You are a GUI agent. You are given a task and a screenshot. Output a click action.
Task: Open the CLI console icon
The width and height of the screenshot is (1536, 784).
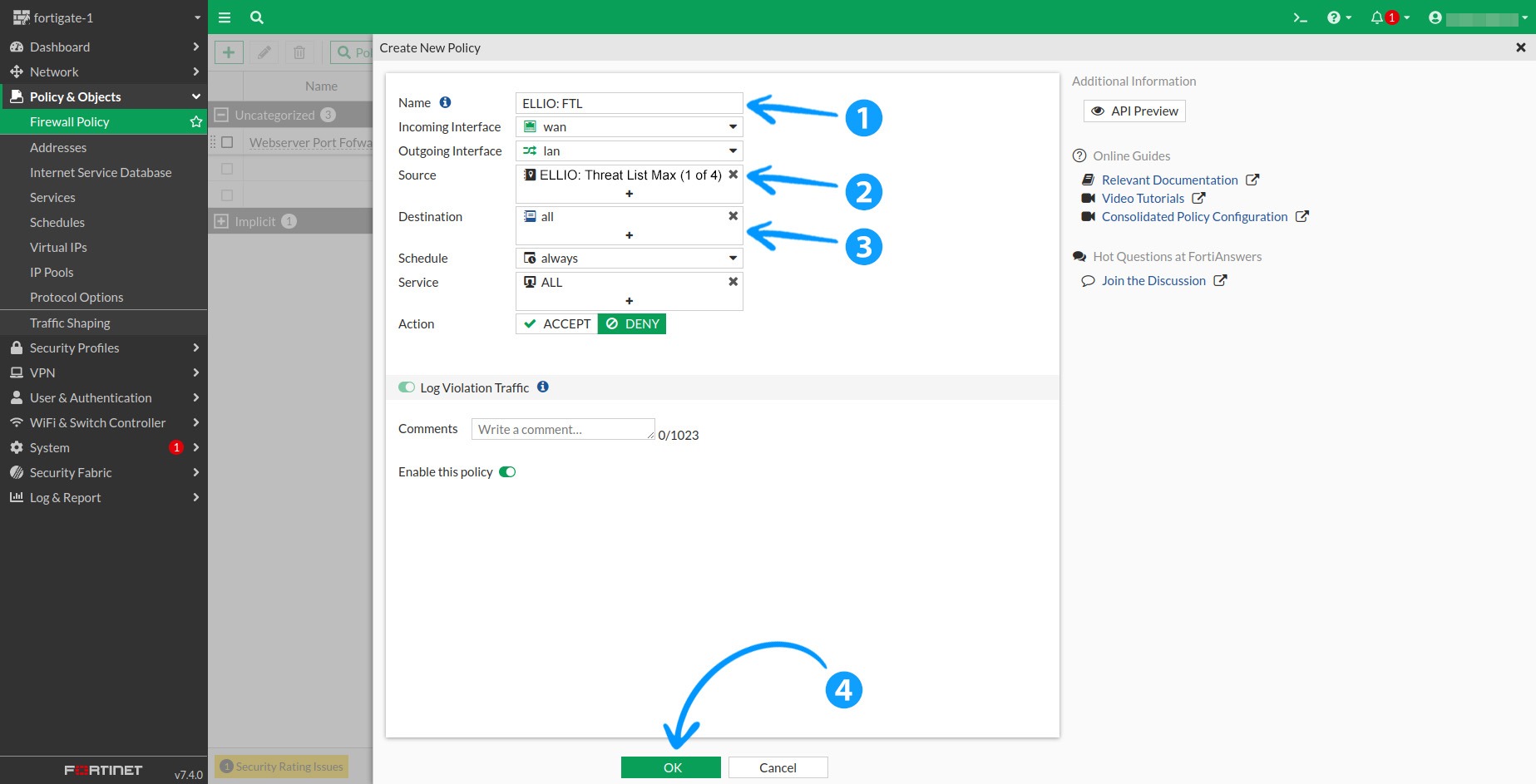1300,17
